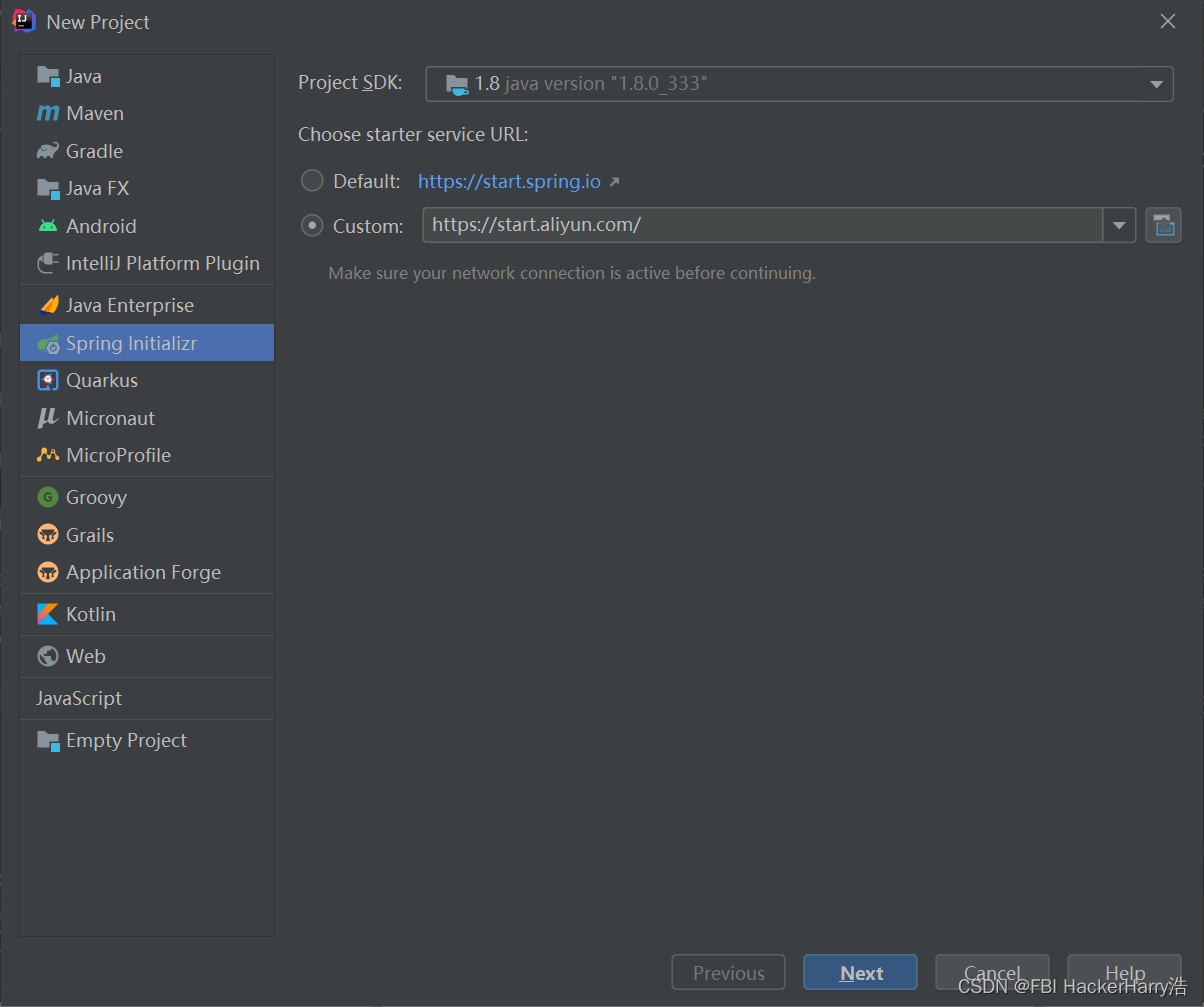The image size is (1204, 1007).
Task: Click the Quarkus icon
Action: 48,380
